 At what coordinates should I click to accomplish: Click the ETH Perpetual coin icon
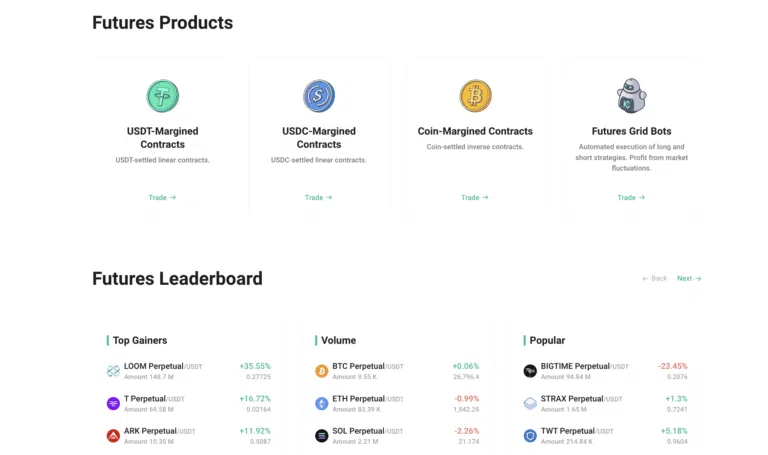pos(322,404)
